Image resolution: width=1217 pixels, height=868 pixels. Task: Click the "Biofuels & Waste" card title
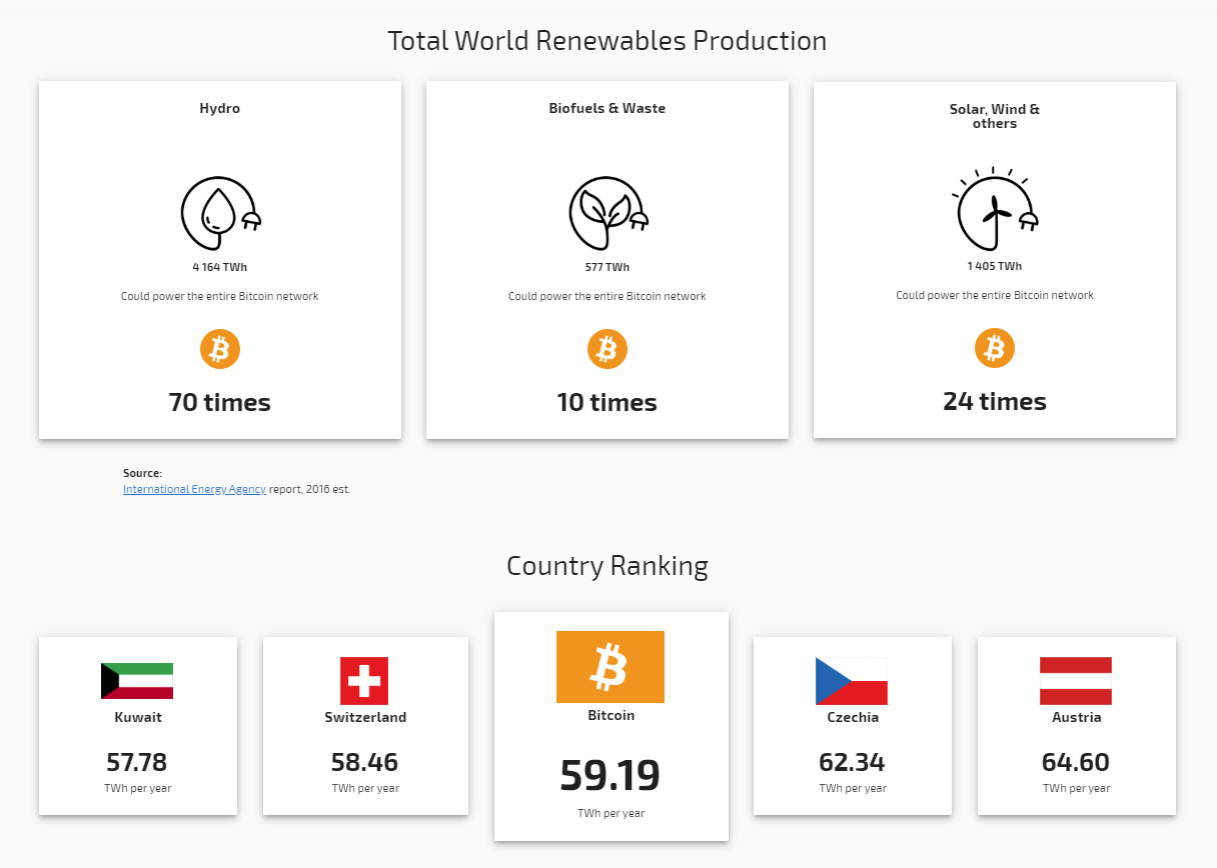[607, 108]
